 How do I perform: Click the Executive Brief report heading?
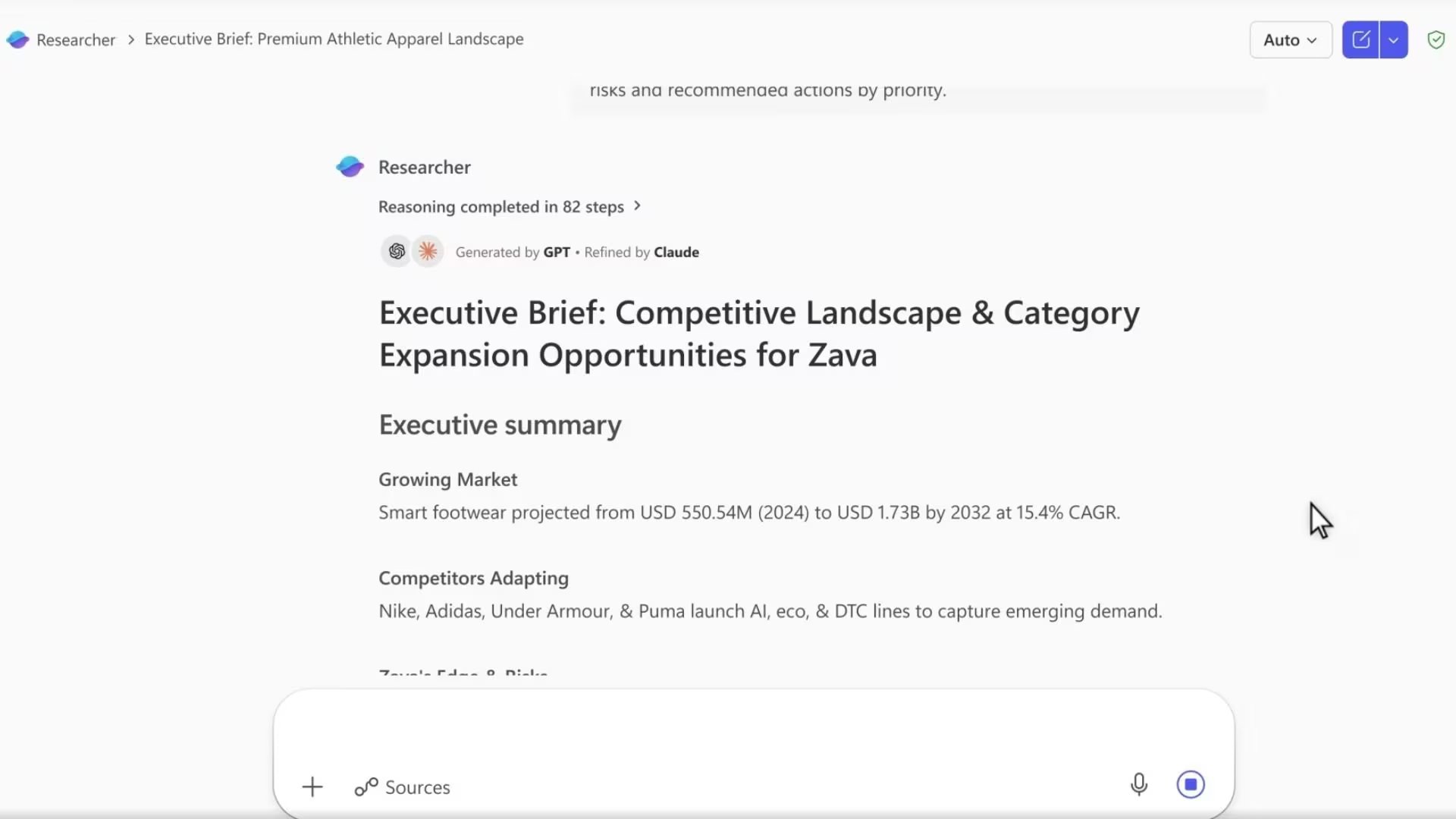pos(758,334)
